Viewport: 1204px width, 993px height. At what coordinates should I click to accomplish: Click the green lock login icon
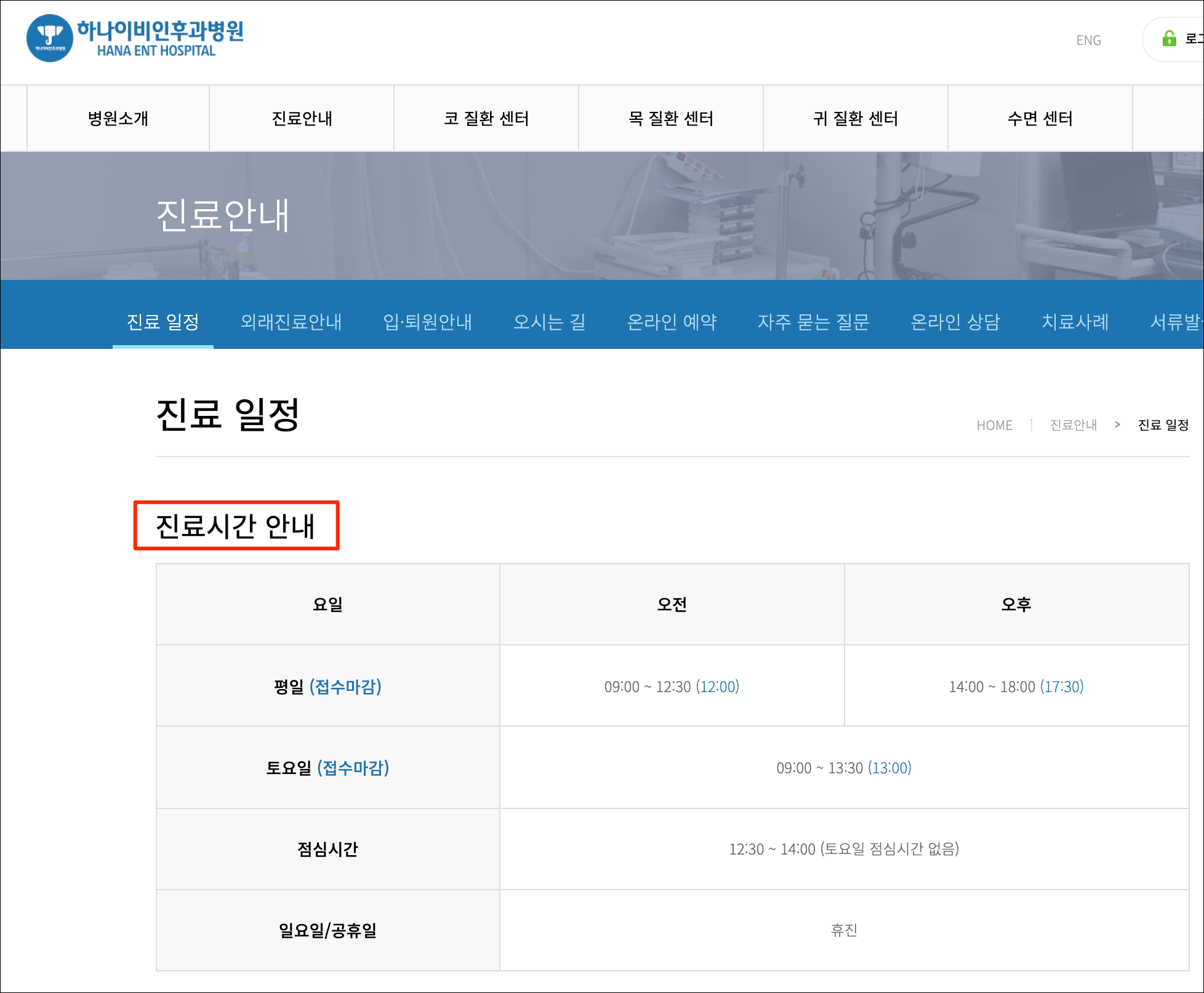1169,39
